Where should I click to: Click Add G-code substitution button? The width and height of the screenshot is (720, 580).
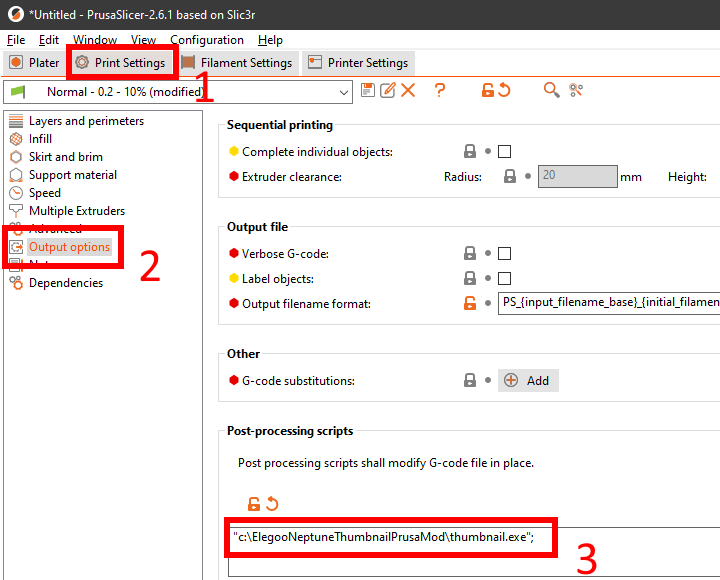528,380
